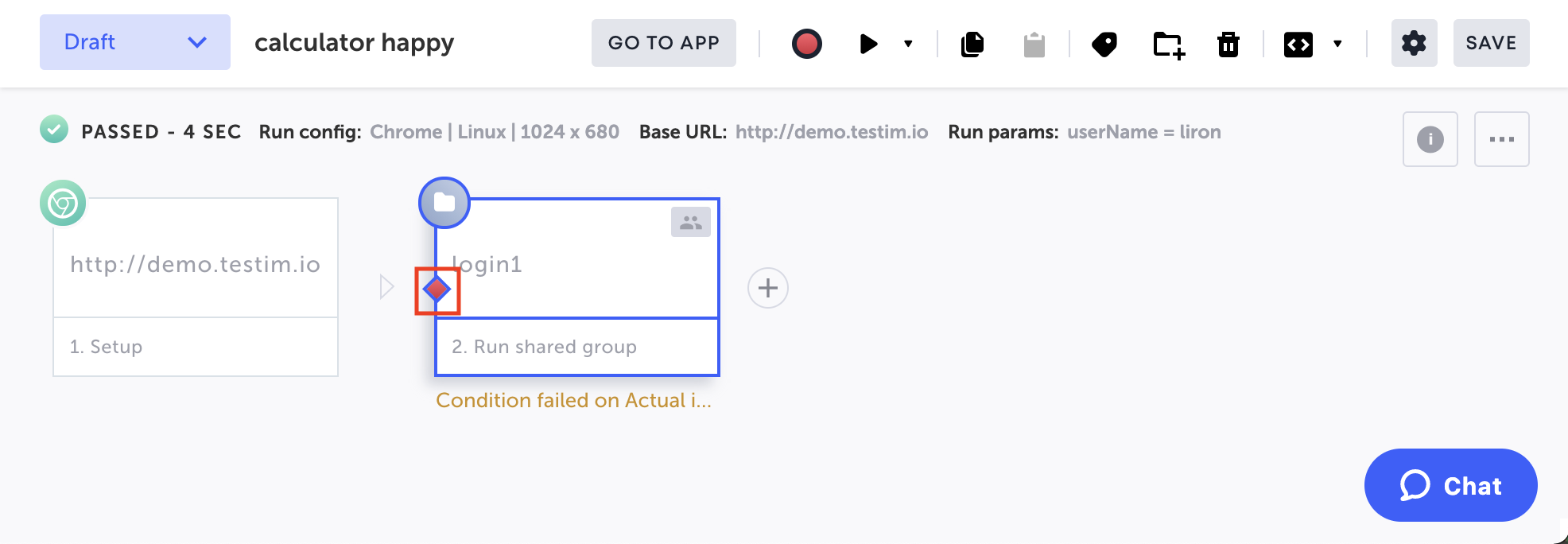The width and height of the screenshot is (1568, 544).
Task: Open the three-dots more options menu
Action: 1501,139
